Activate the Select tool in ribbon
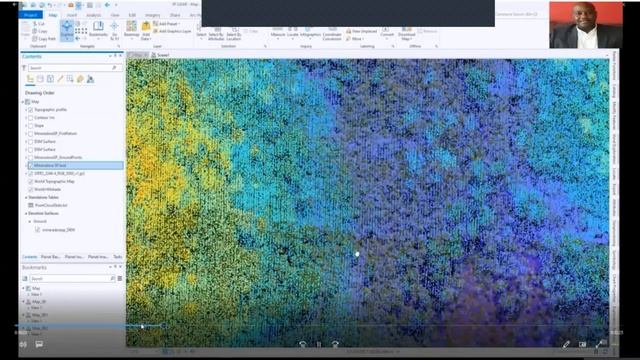This screenshot has width=640, height=360. [201, 33]
